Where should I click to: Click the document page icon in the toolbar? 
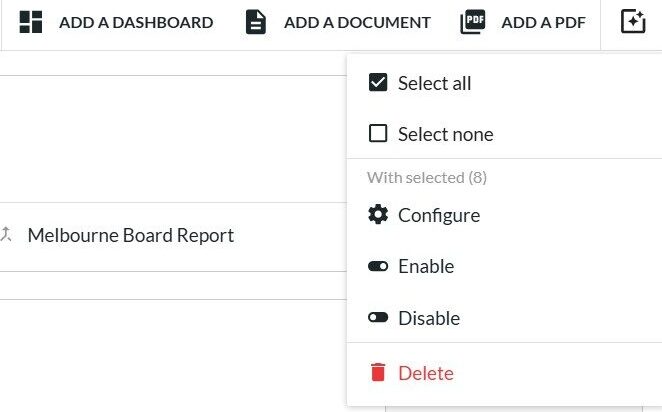pos(256,22)
